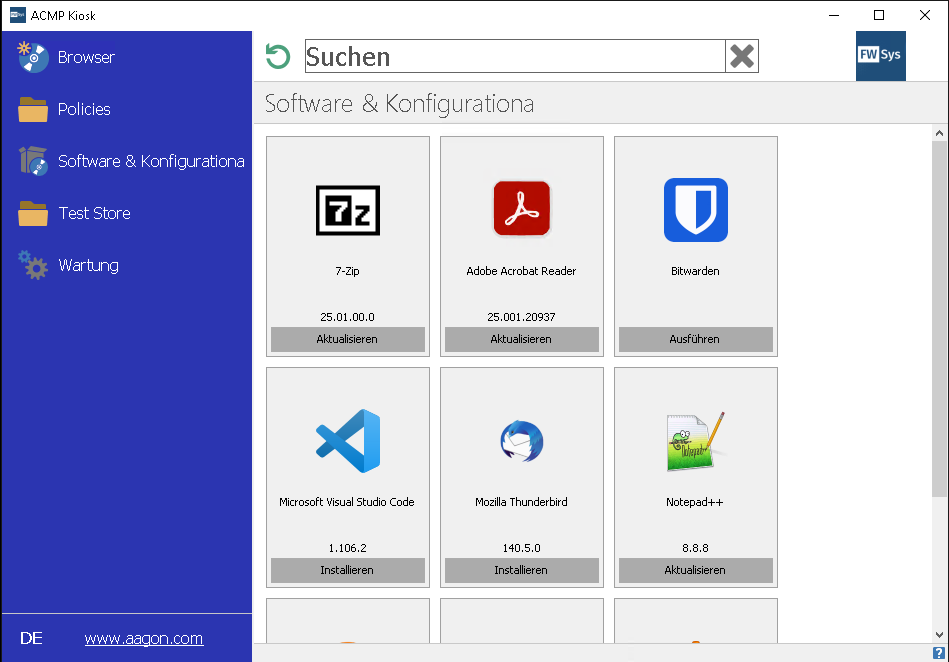Open the www.aagon.com link
Image resolution: width=949 pixels, height=662 pixels.
144,639
